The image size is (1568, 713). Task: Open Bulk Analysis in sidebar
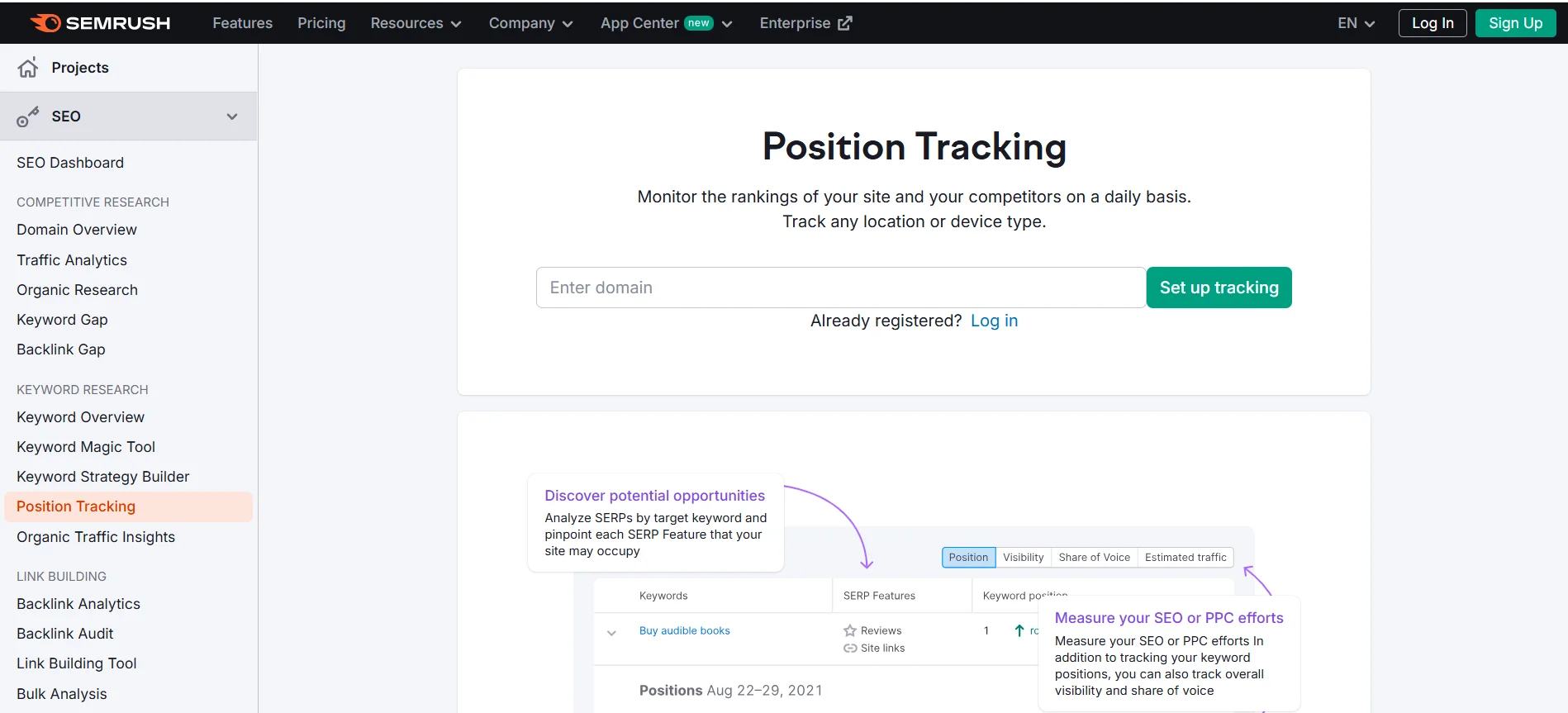(x=62, y=694)
